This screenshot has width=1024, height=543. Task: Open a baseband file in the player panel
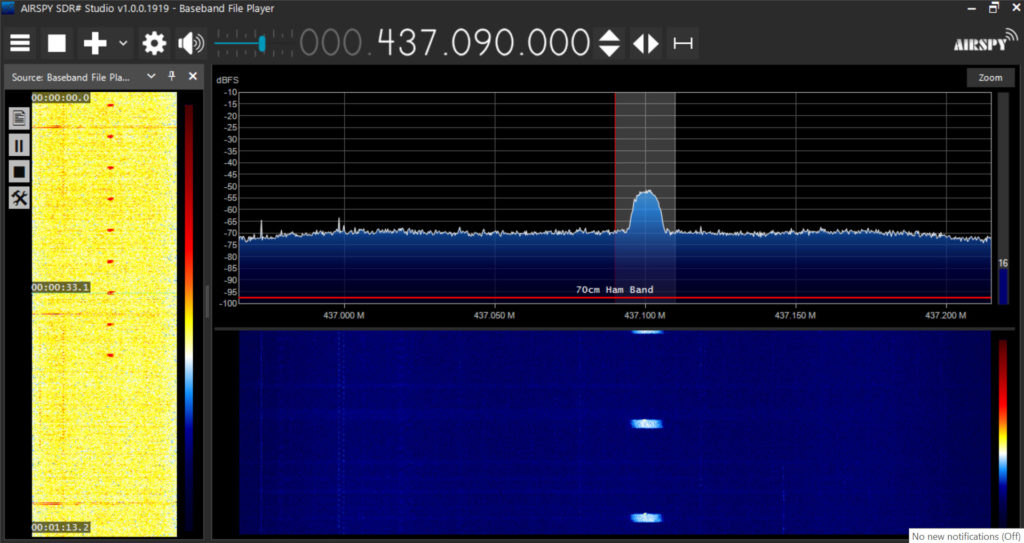coord(19,118)
